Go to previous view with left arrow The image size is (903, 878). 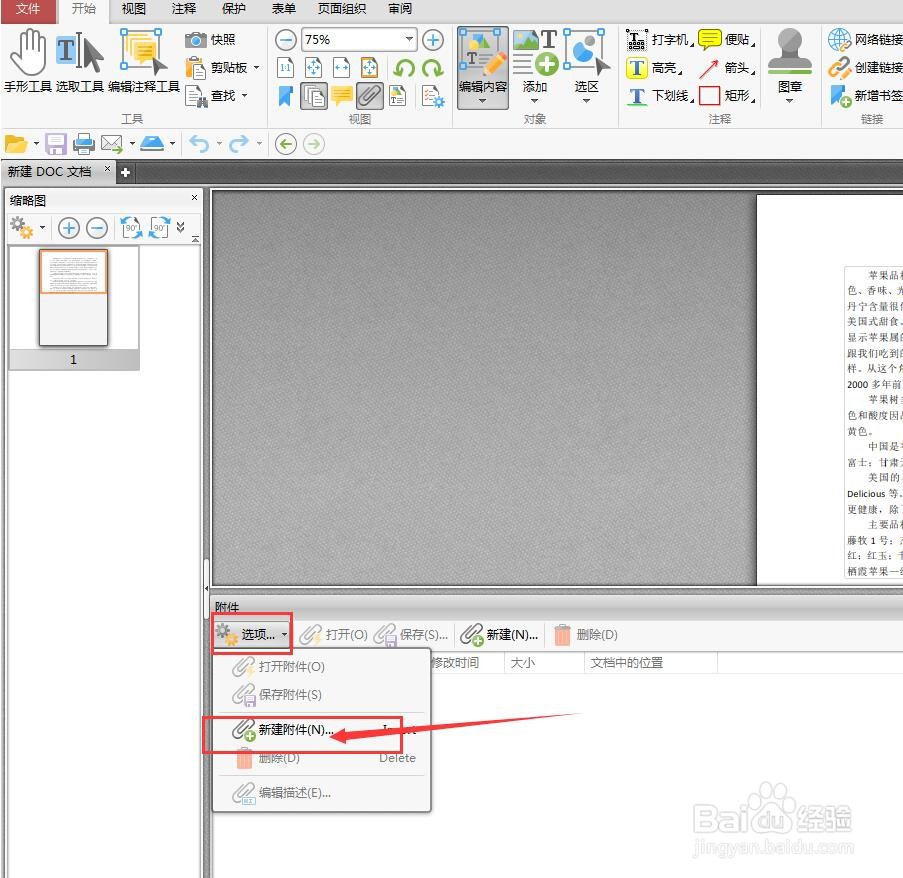tap(286, 143)
